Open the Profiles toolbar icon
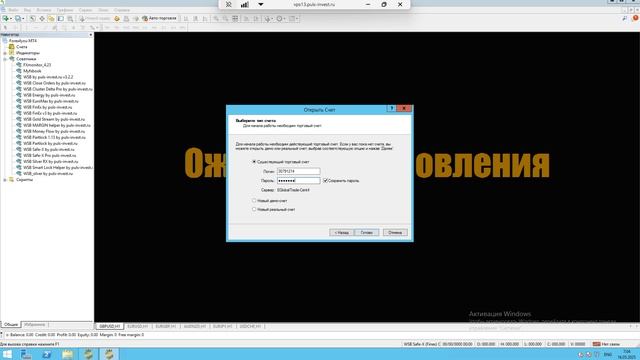The width and height of the screenshot is (640, 360). pyautogui.click(x=18, y=18)
